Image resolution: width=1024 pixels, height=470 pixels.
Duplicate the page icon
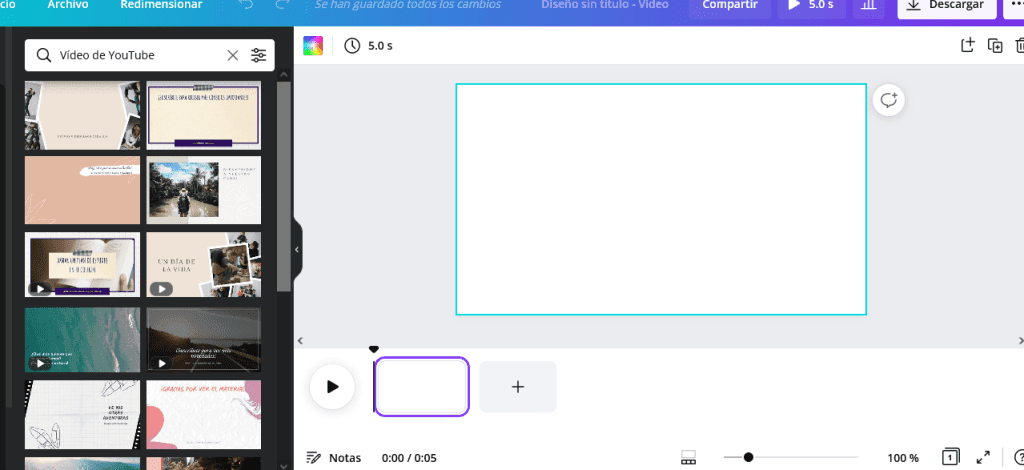(x=995, y=46)
